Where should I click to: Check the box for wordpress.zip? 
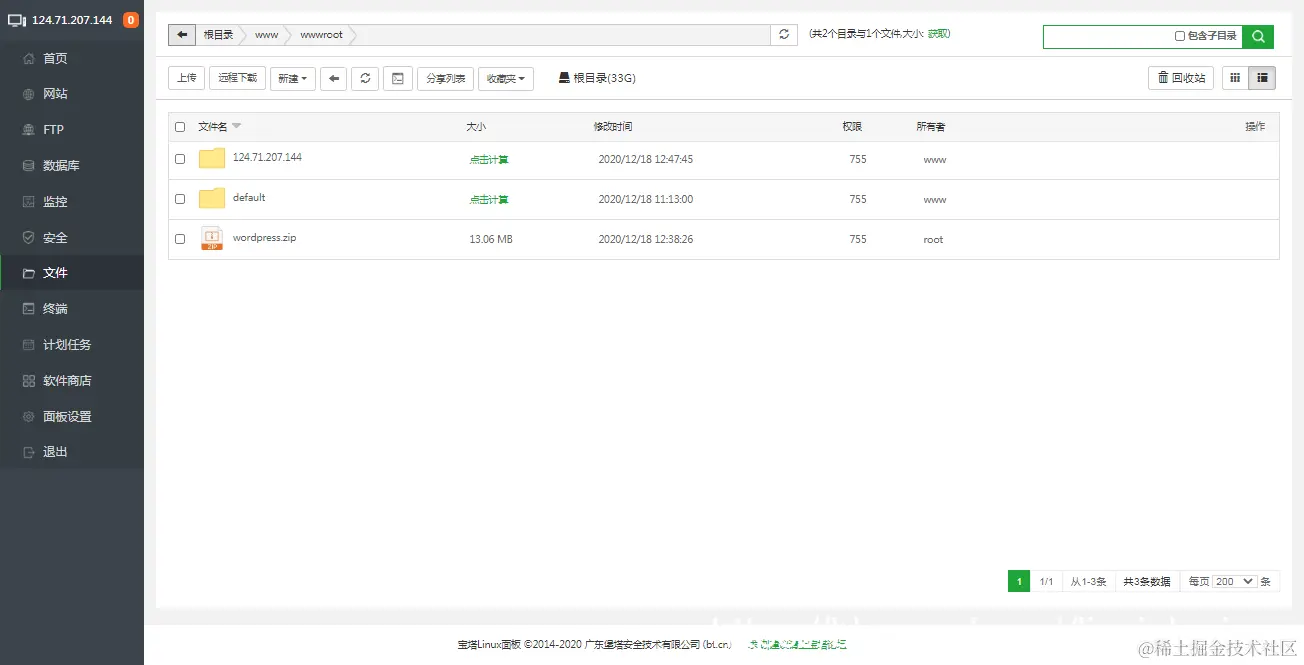[180, 239]
